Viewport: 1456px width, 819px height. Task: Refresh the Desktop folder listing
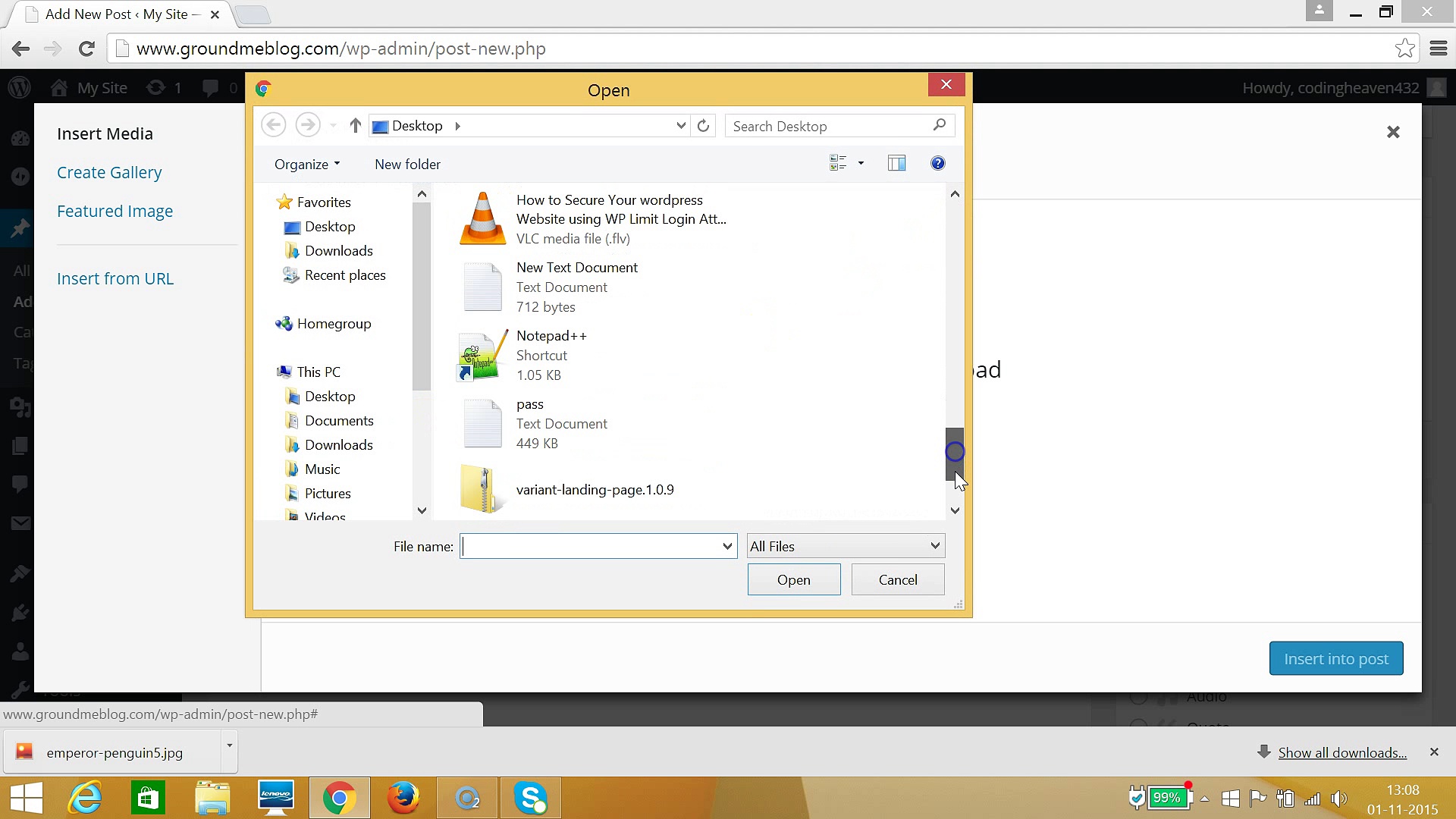pos(703,126)
